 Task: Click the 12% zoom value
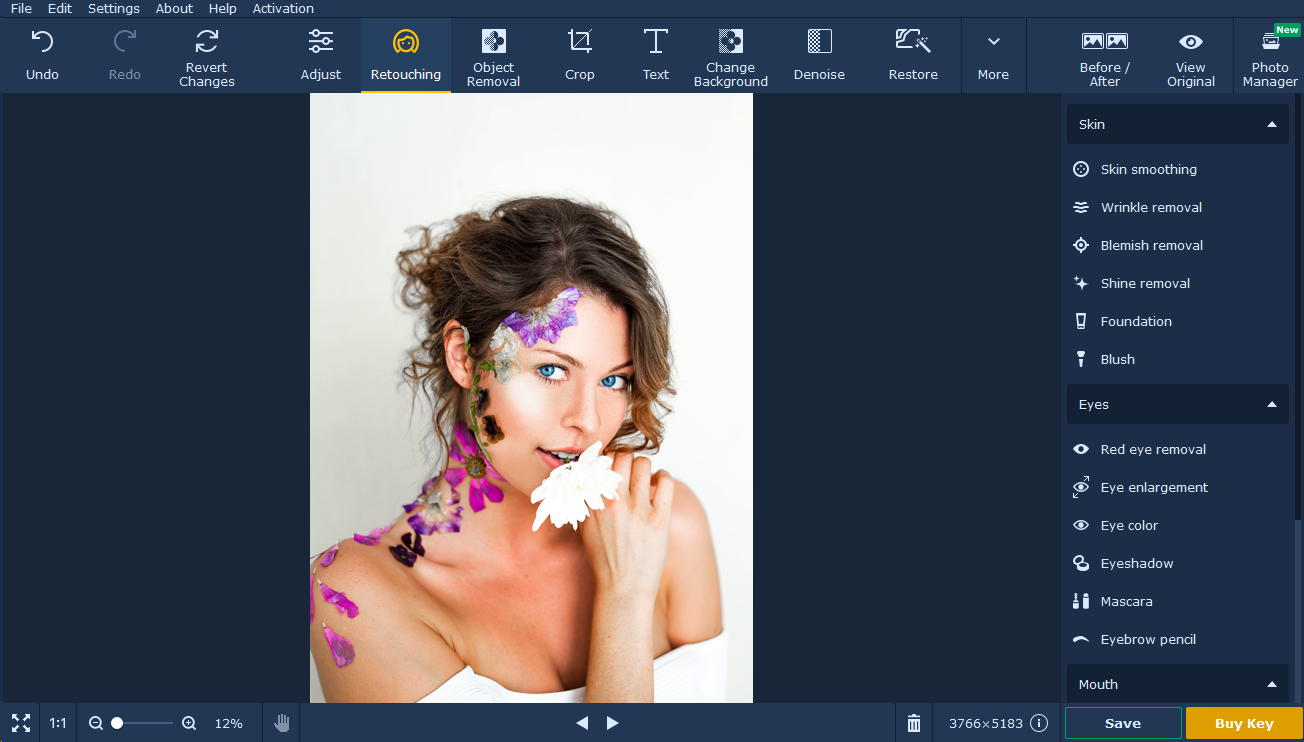tap(229, 723)
